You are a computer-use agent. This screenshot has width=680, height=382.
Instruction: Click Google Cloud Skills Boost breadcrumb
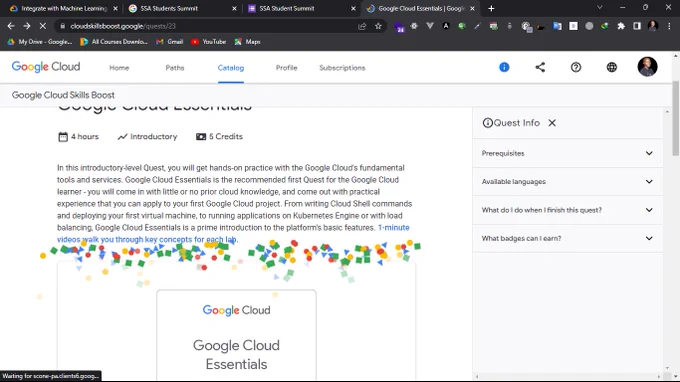tap(63, 95)
